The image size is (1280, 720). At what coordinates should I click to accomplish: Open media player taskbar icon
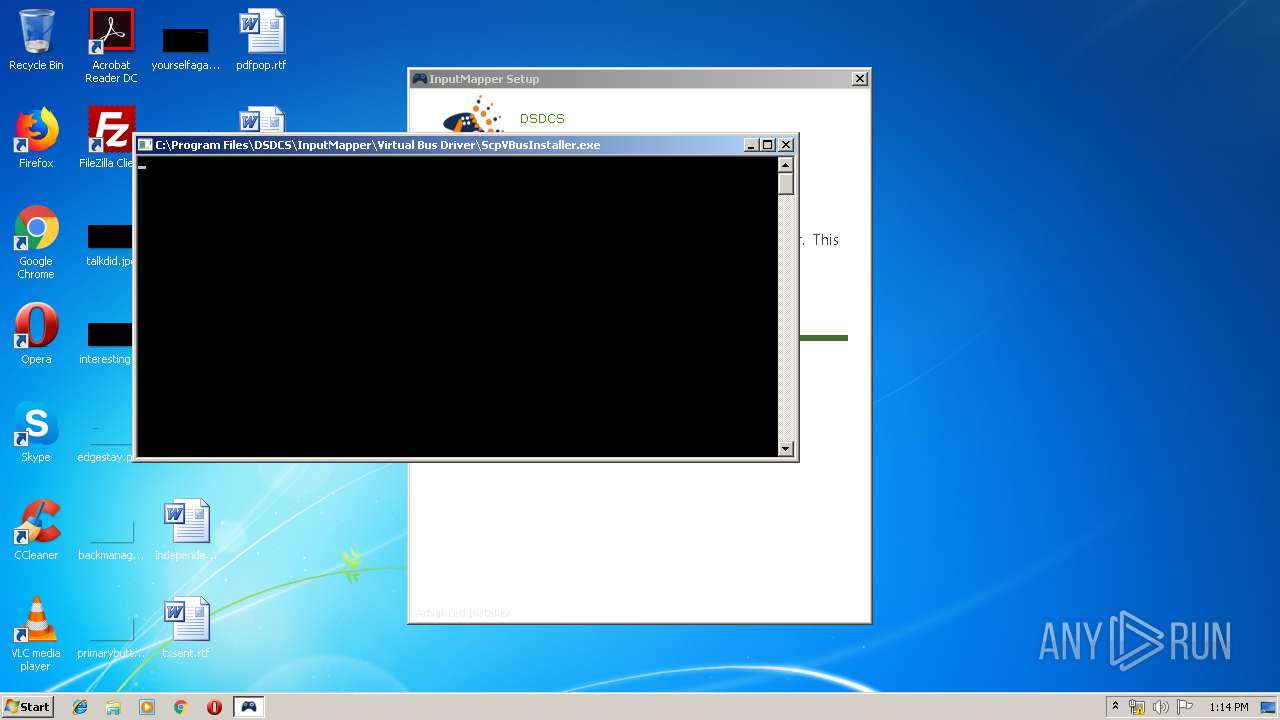coord(147,707)
